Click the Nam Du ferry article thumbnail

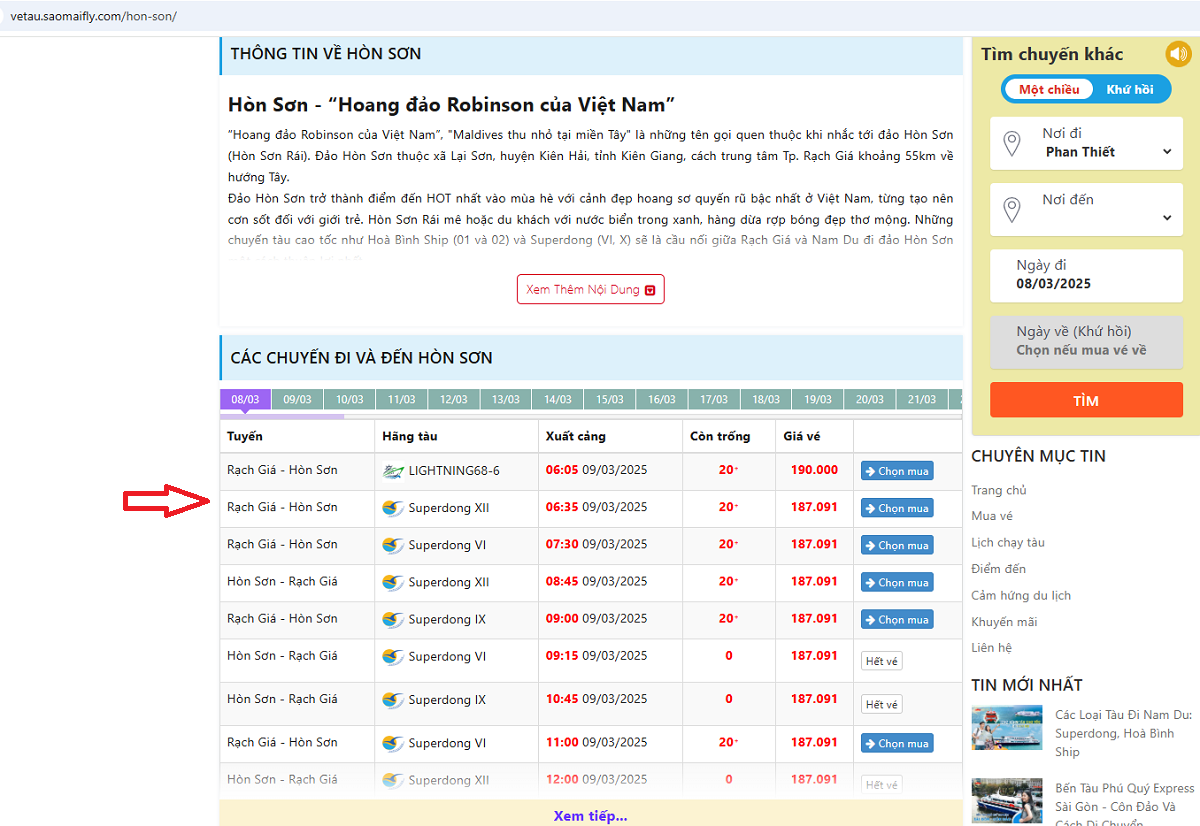[x=1007, y=727]
